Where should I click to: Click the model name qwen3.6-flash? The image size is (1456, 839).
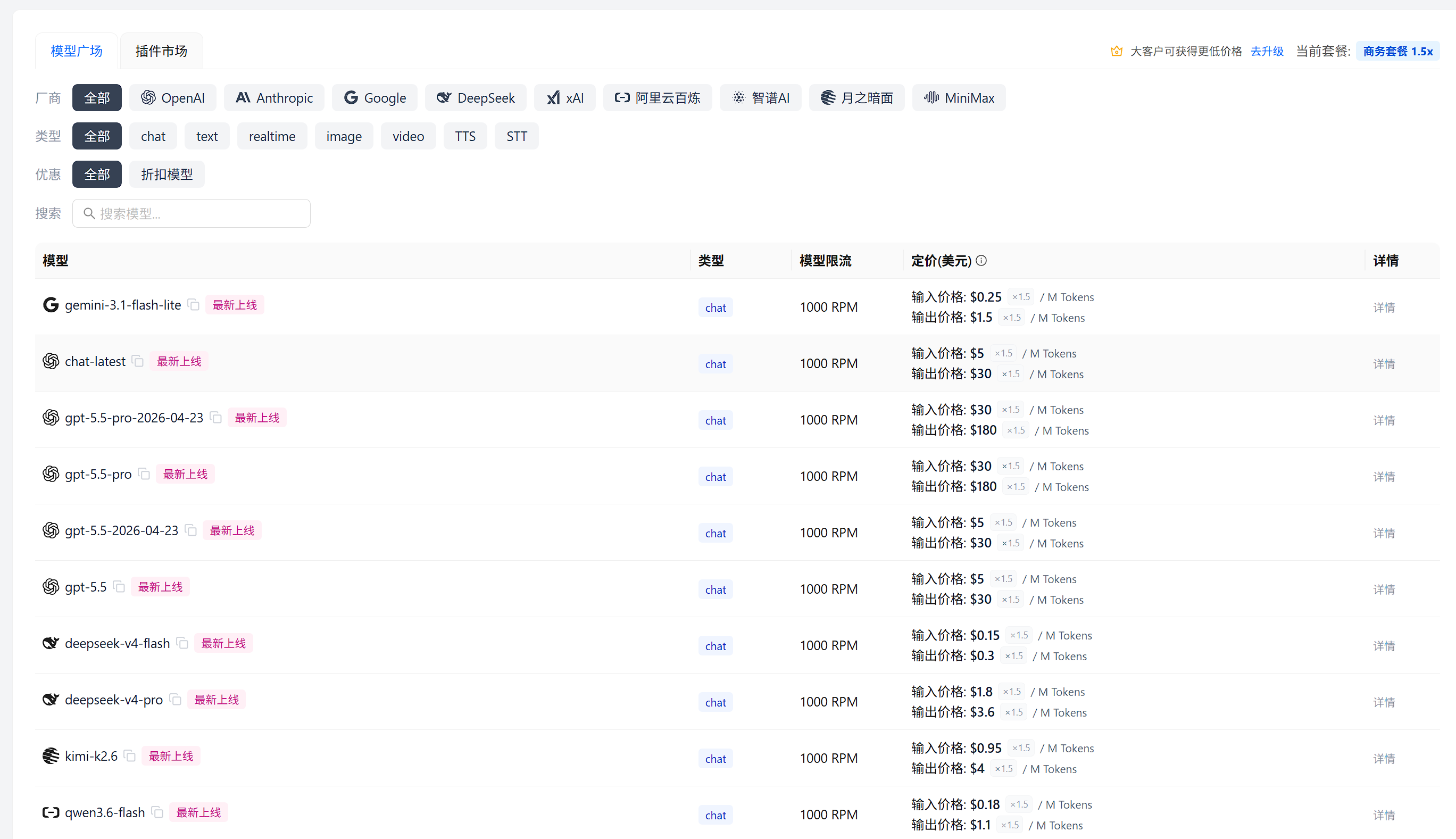coord(105,812)
